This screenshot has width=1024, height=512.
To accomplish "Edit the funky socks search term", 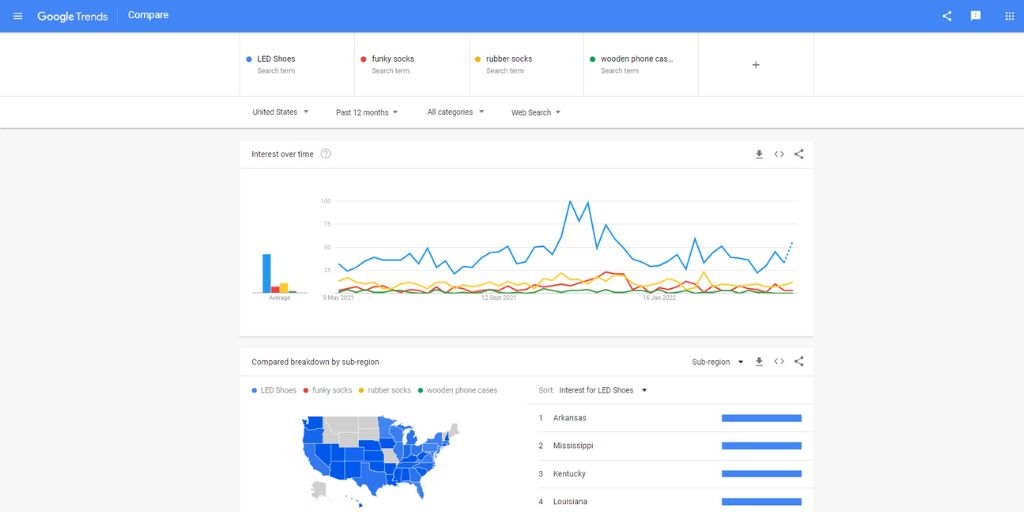I will click(x=412, y=65).
